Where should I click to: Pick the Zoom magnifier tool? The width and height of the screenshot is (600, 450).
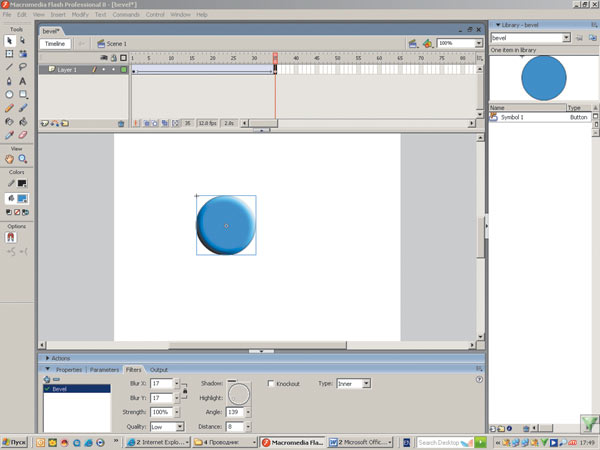click(22, 158)
